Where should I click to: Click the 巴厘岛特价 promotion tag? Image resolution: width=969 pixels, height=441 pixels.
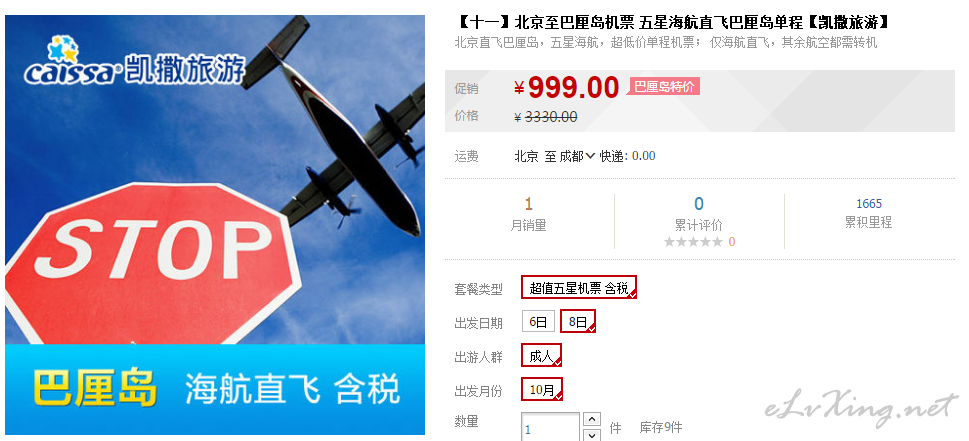(x=664, y=86)
